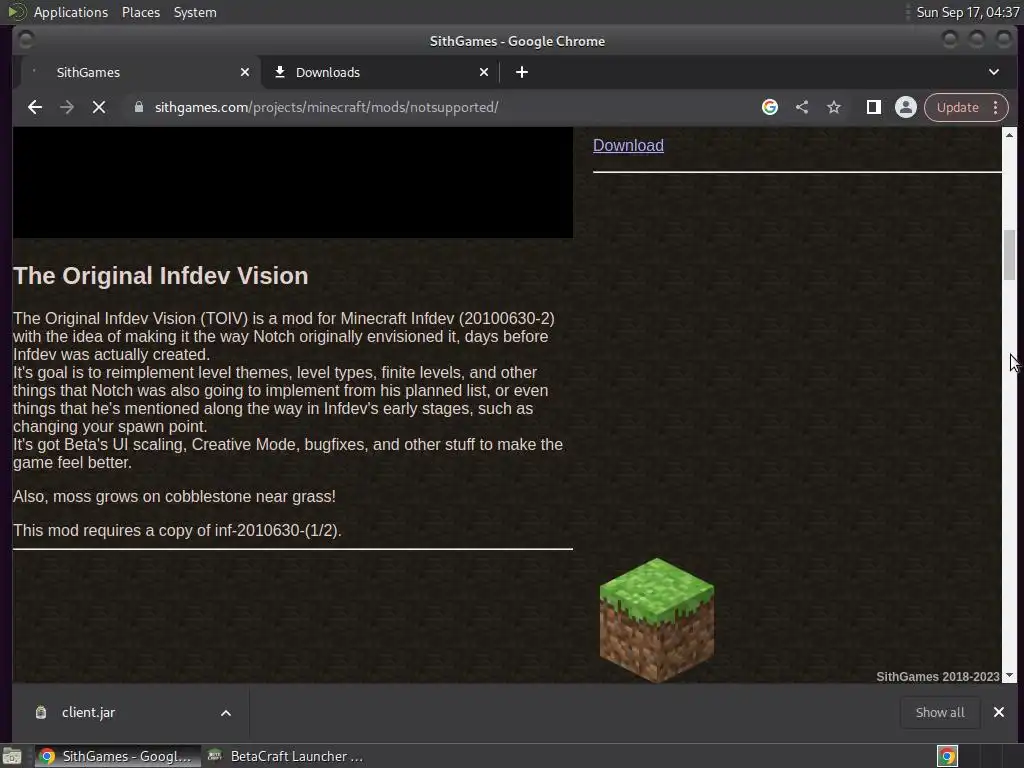The image size is (1024, 768).
Task: Bookmark this page with the star
Action: coord(834,107)
